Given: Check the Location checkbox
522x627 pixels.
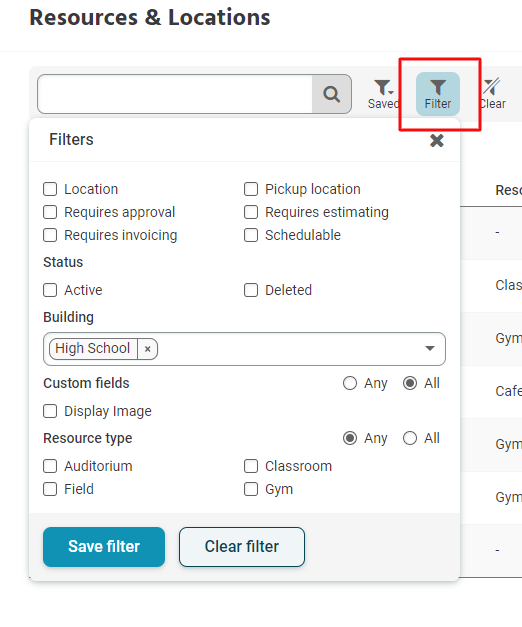Looking at the screenshot, I should click(50, 189).
